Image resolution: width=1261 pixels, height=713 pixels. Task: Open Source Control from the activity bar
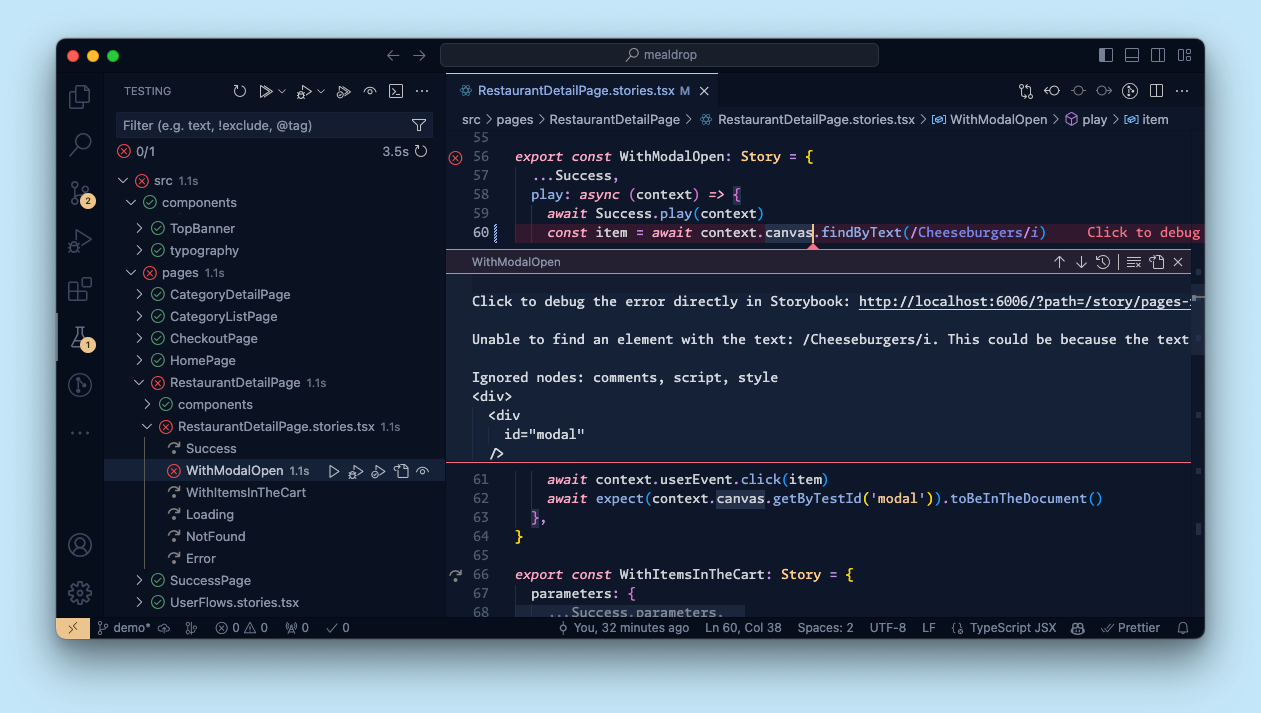79,193
